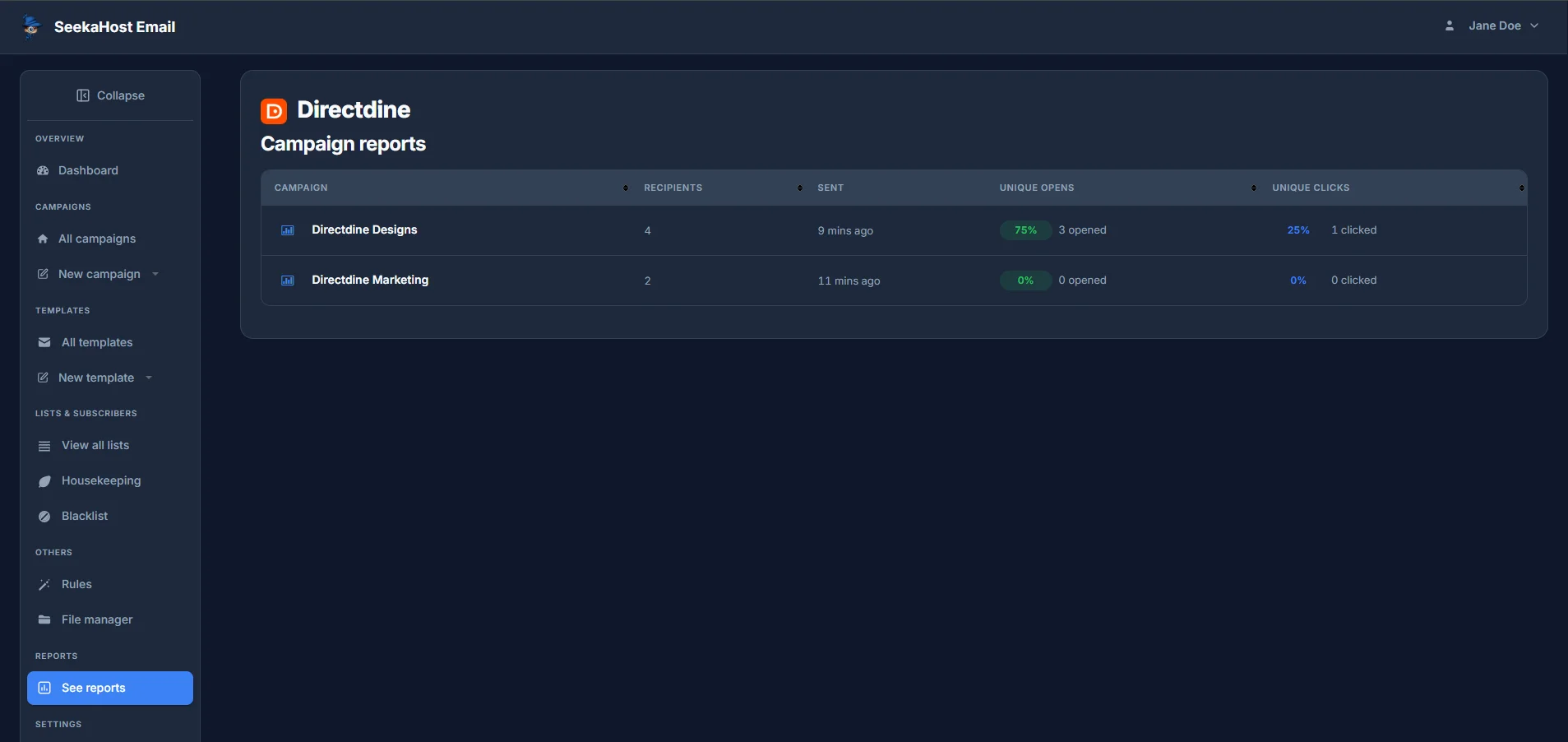Click the New campaign edit icon
The image size is (1568, 742).
point(43,274)
